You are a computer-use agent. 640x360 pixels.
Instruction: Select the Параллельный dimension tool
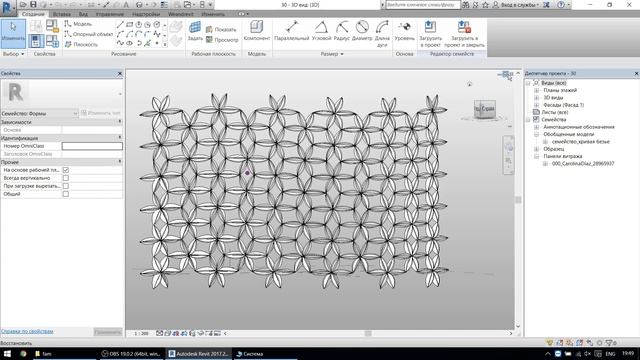click(291, 31)
